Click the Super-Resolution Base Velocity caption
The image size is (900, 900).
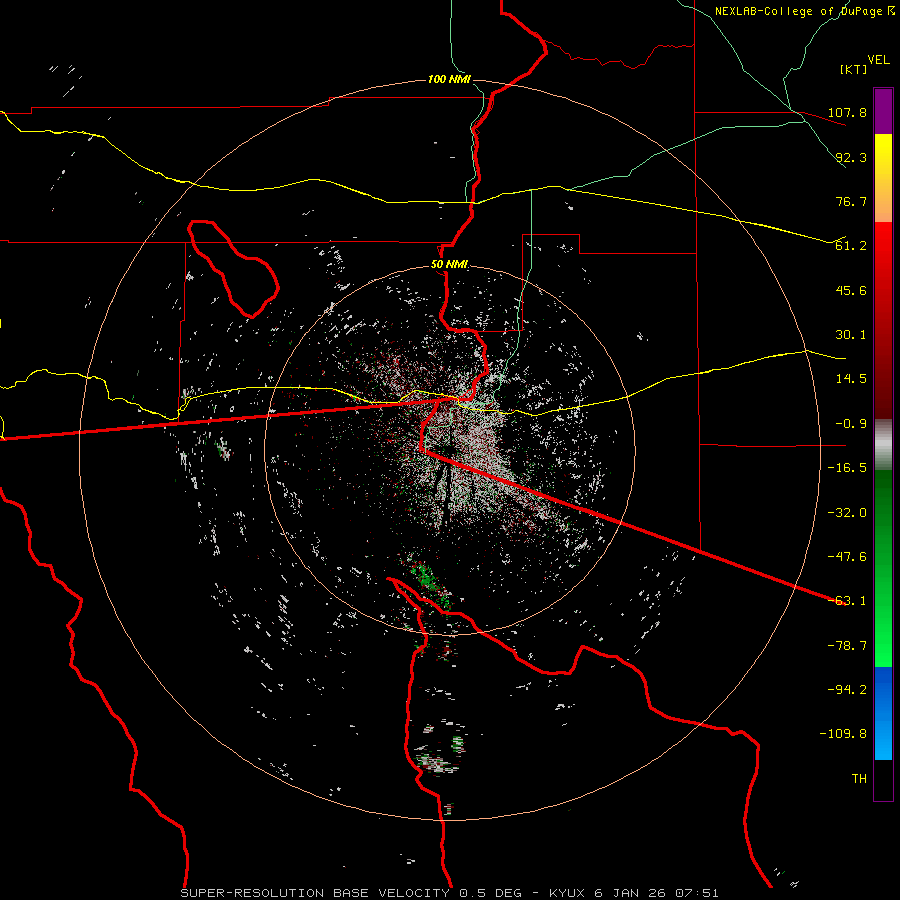tap(449, 893)
